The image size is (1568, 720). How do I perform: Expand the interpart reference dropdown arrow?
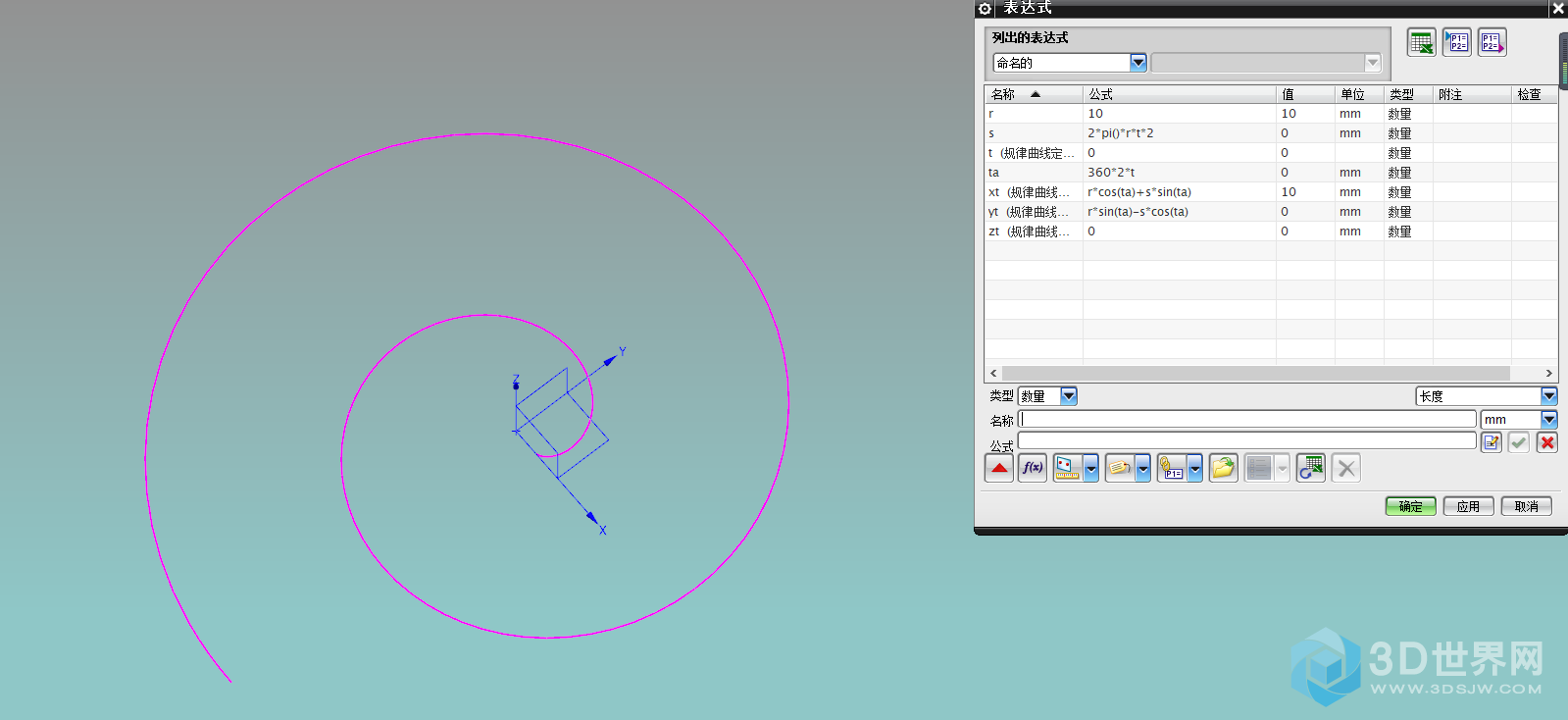point(1194,468)
